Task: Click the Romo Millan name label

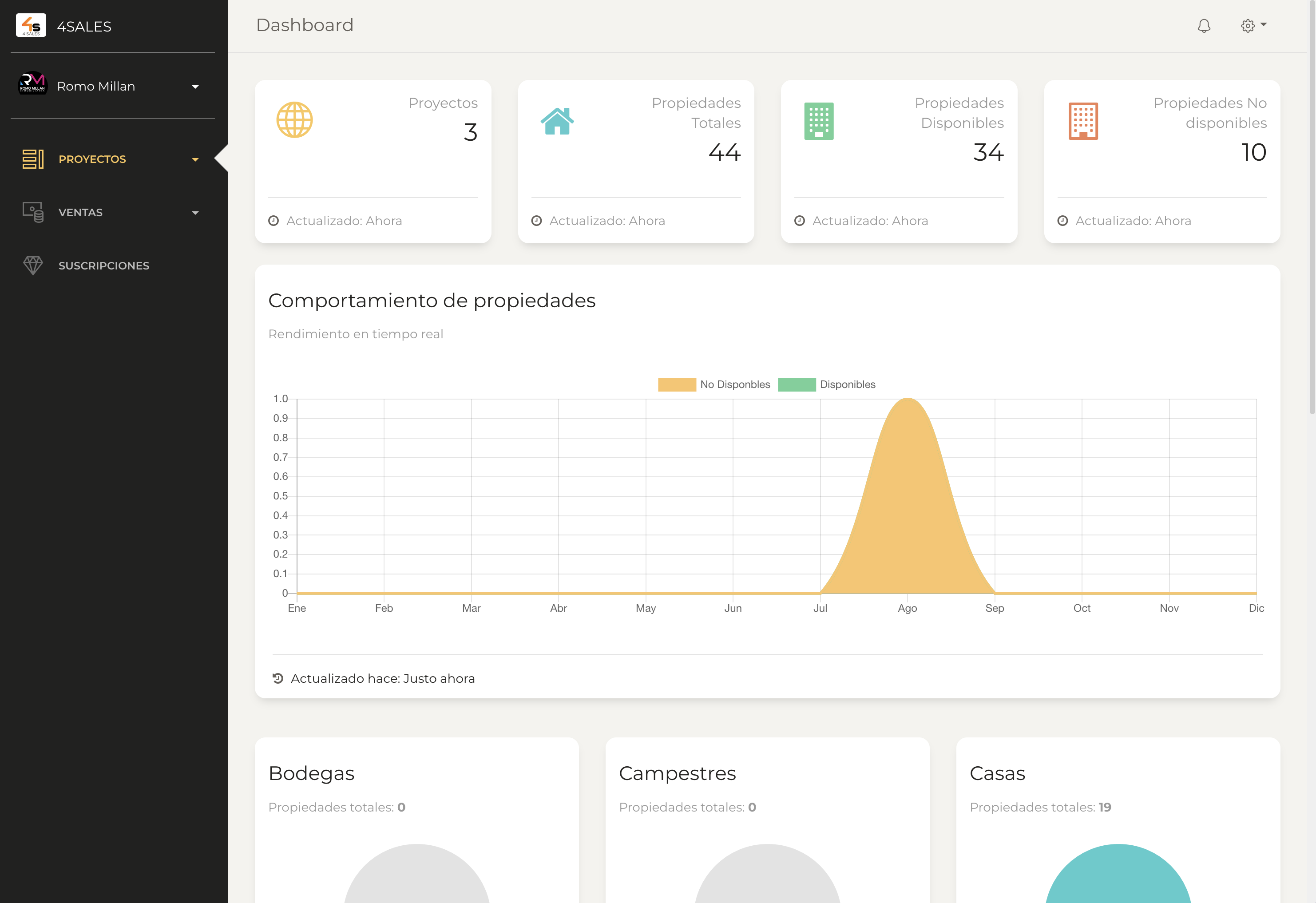Action: (96, 86)
